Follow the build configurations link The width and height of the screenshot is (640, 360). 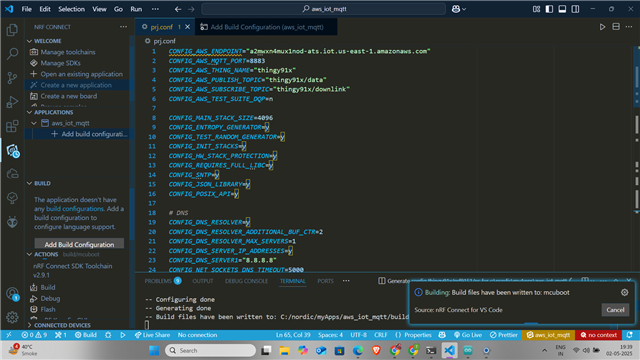75,209
